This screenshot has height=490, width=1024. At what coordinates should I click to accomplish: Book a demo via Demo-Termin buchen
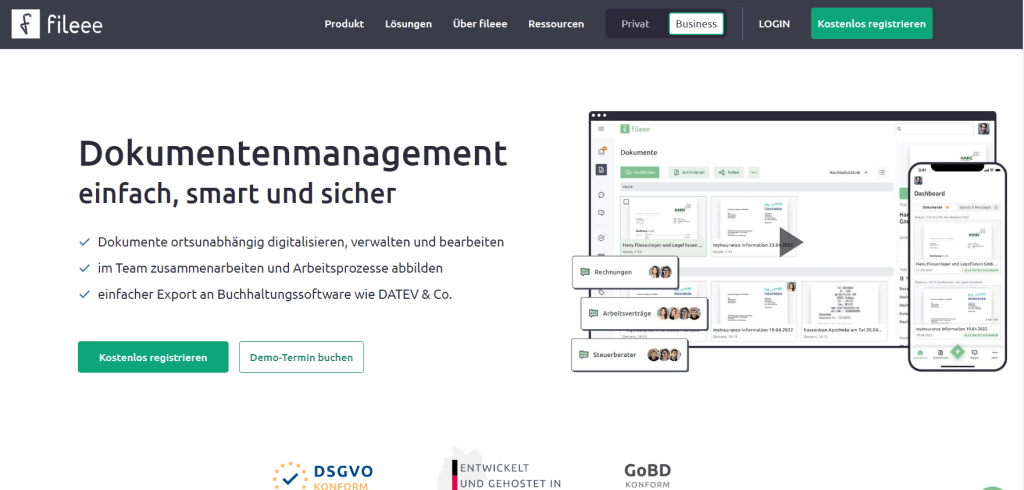(301, 357)
